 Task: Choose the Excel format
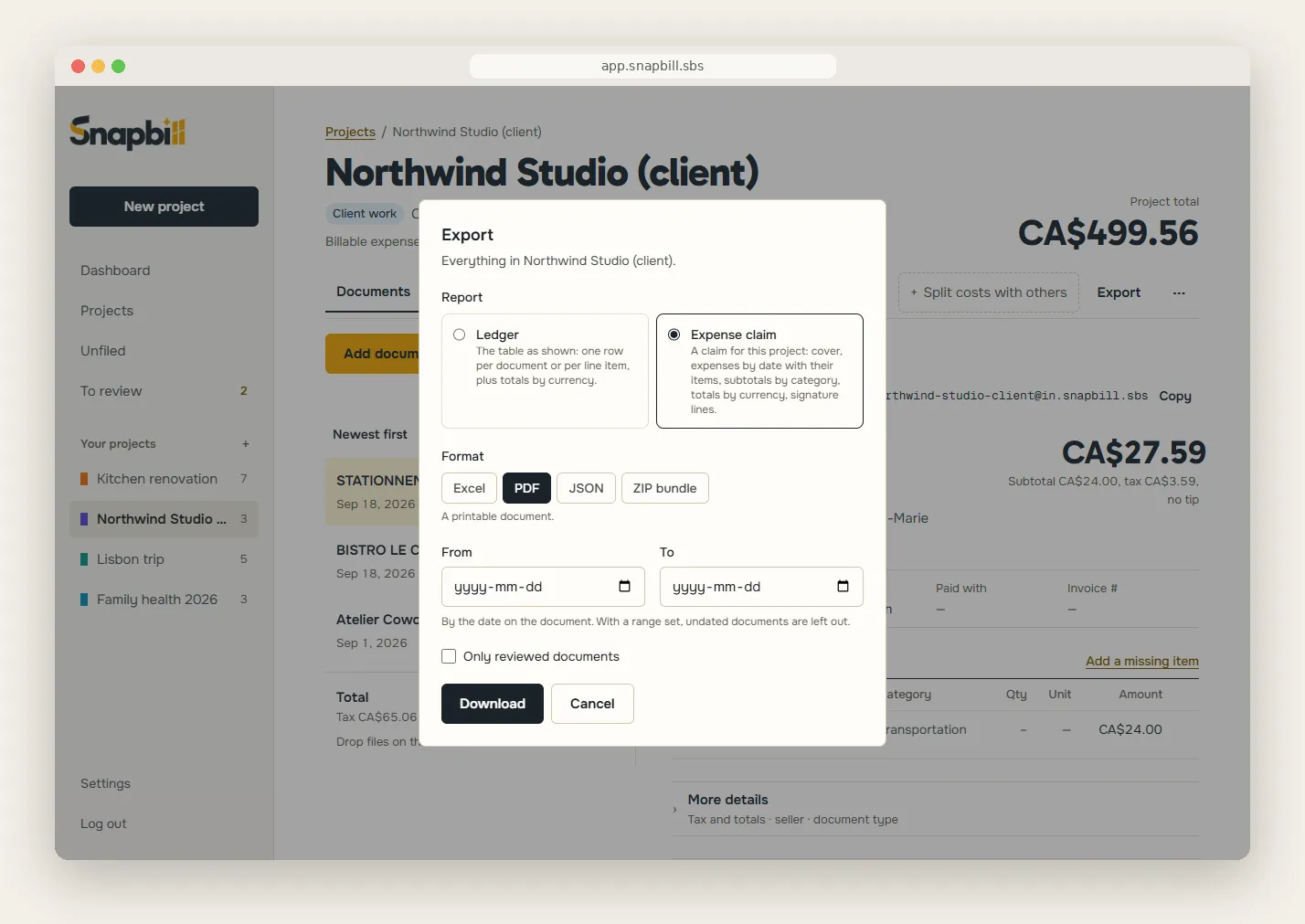[x=469, y=488]
